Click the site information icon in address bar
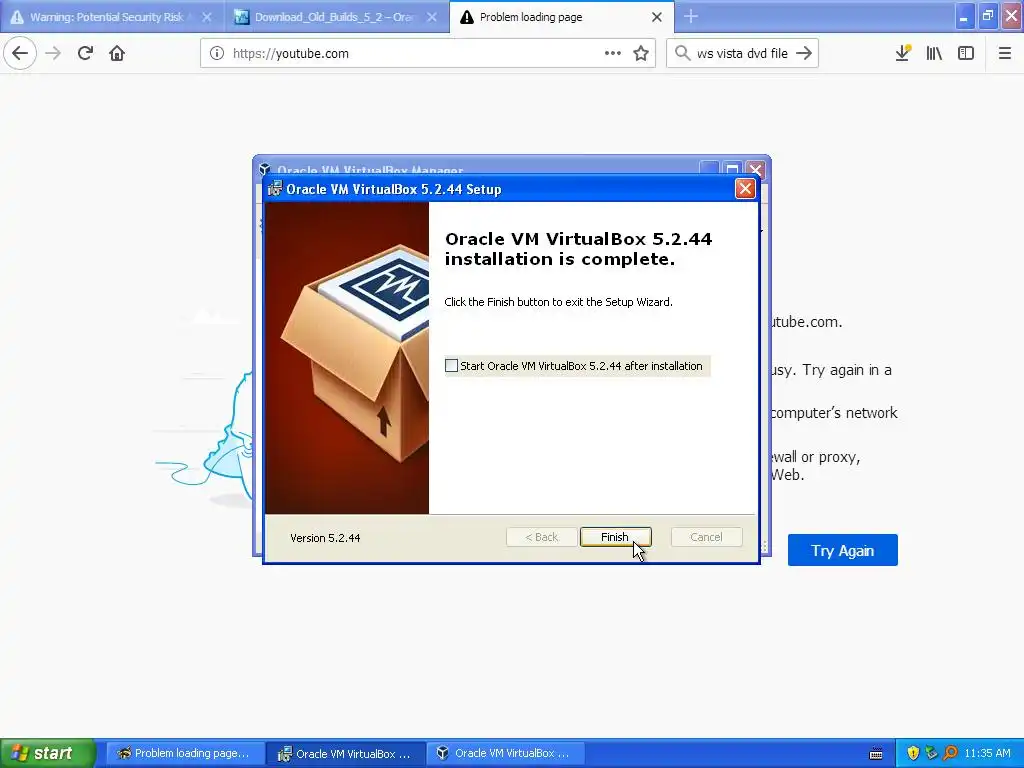This screenshot has width=1024, height=768. 217,54
